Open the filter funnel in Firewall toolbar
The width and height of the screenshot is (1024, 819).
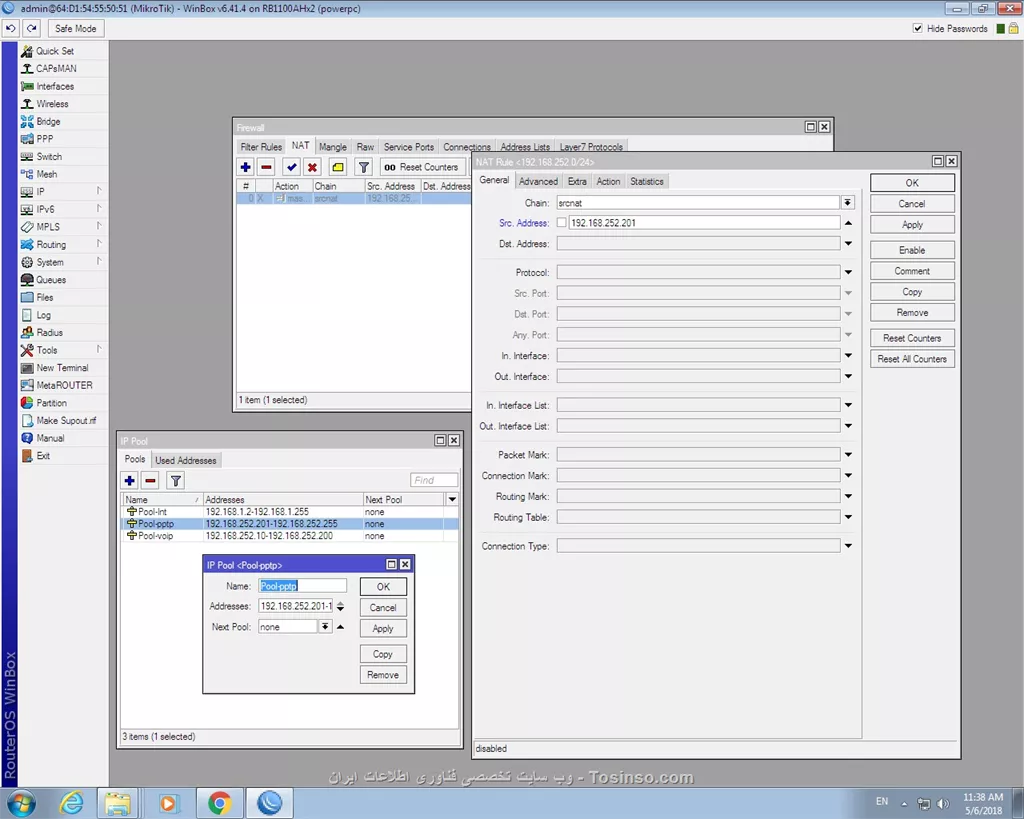pos(364,167)
